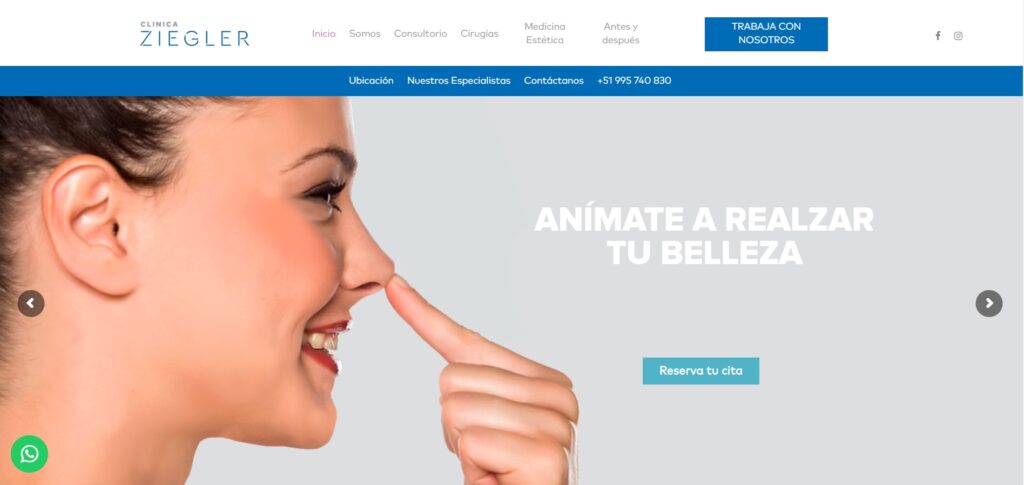Click the Anímate a realzar tu belleza headline
This screenshot has height=485, width=1024.
704,236
